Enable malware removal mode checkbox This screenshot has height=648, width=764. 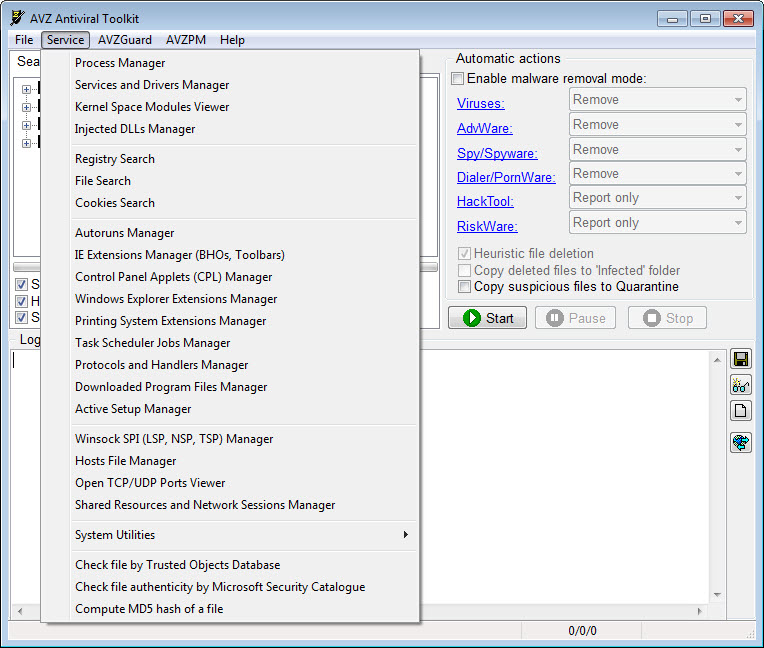[x=457, y=78]
